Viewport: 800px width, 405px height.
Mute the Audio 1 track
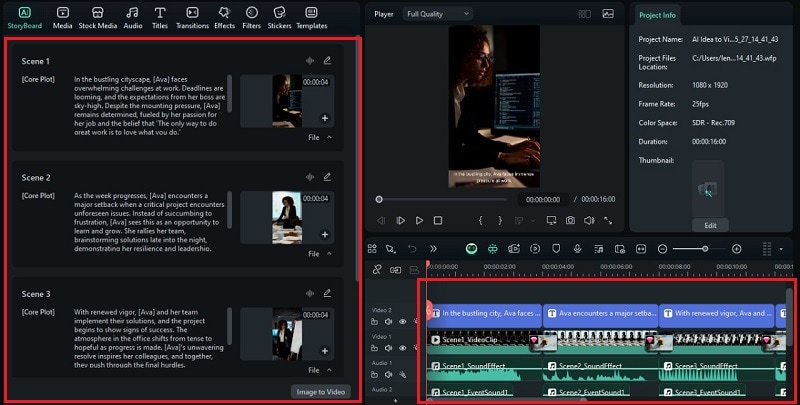coord(388,374)
